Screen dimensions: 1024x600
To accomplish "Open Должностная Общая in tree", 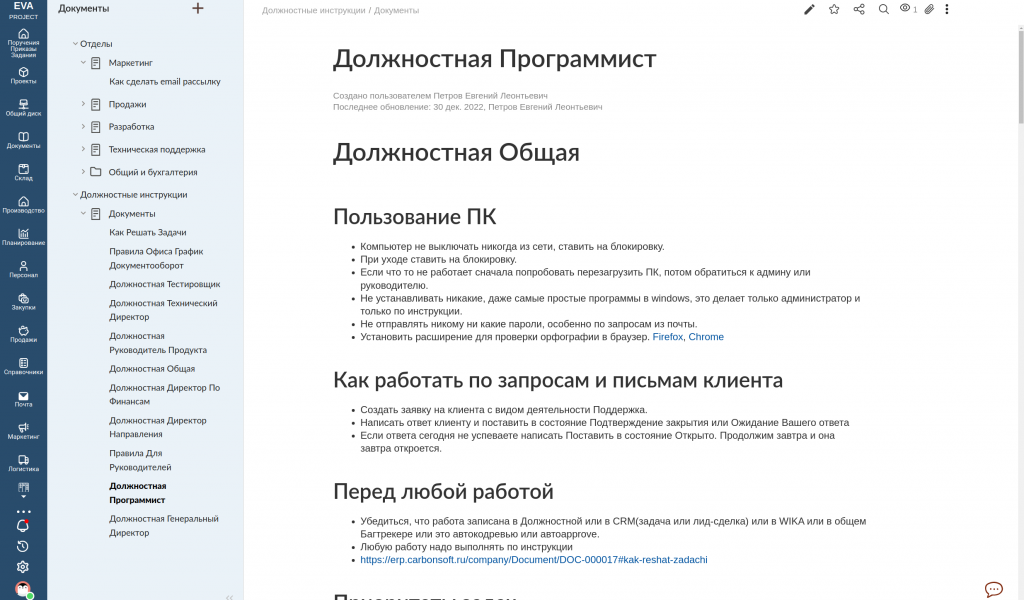I will click(152, 369).
